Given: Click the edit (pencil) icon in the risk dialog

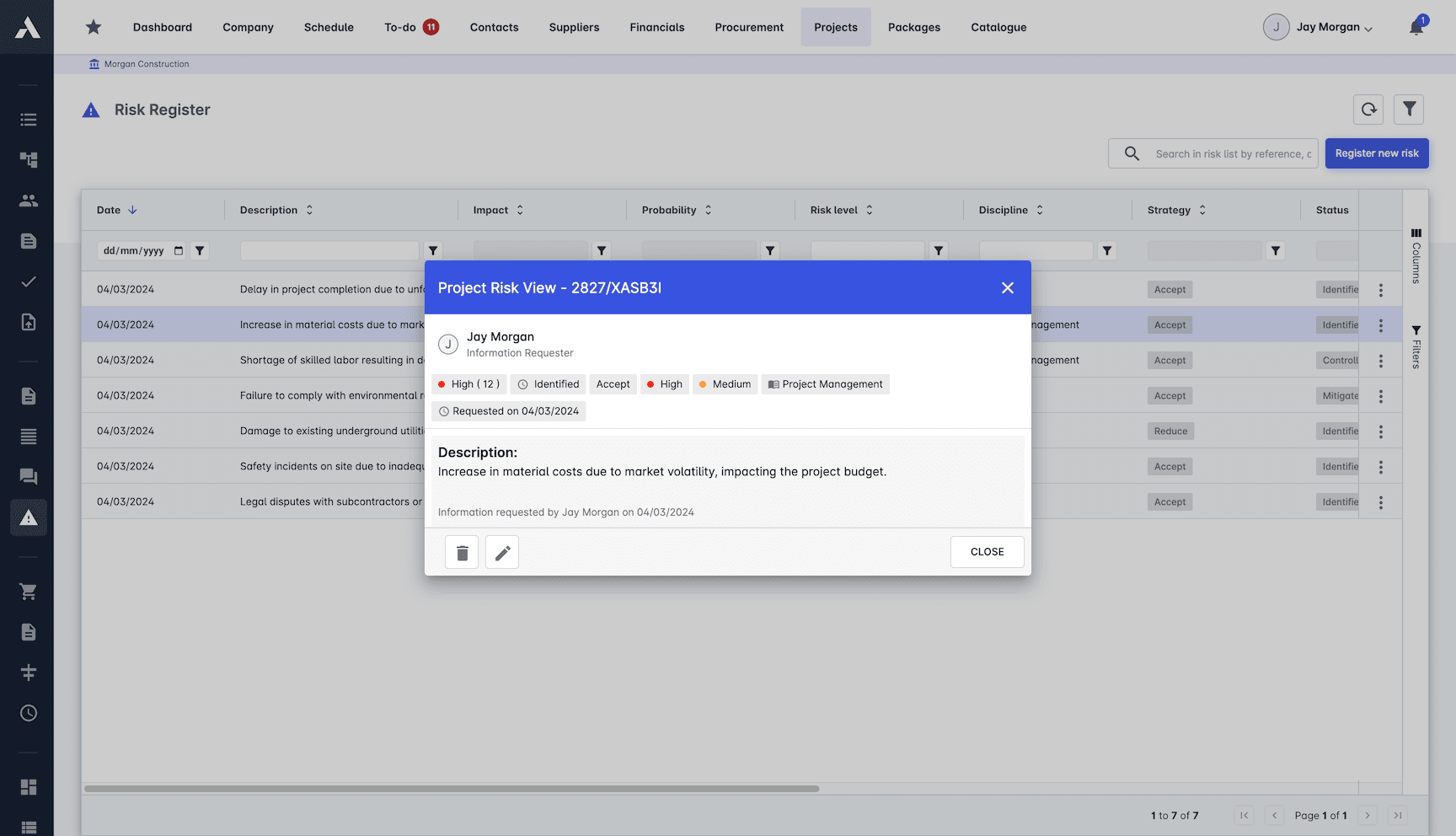Looking at the screenshot, I should pyautogui.click(x=501, y=552).
